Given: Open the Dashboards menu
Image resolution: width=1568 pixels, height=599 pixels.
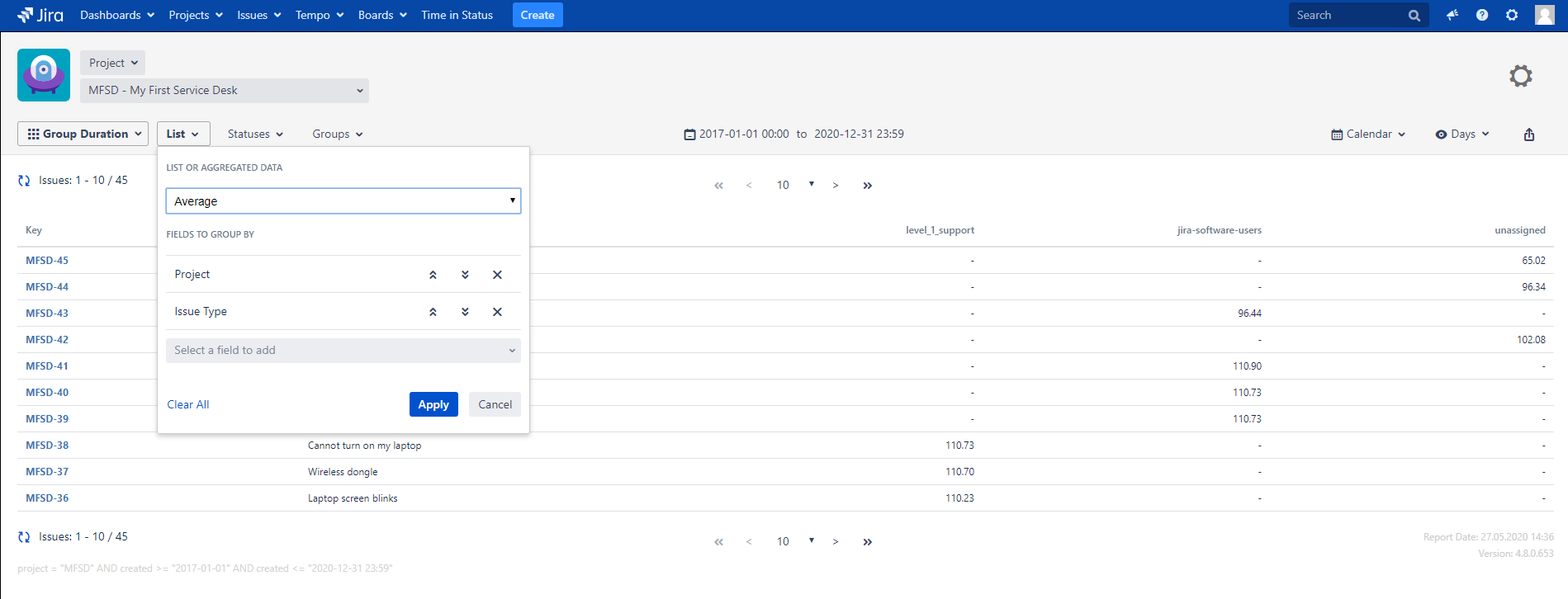Looking at the screenshot, I should pos(116,15).
